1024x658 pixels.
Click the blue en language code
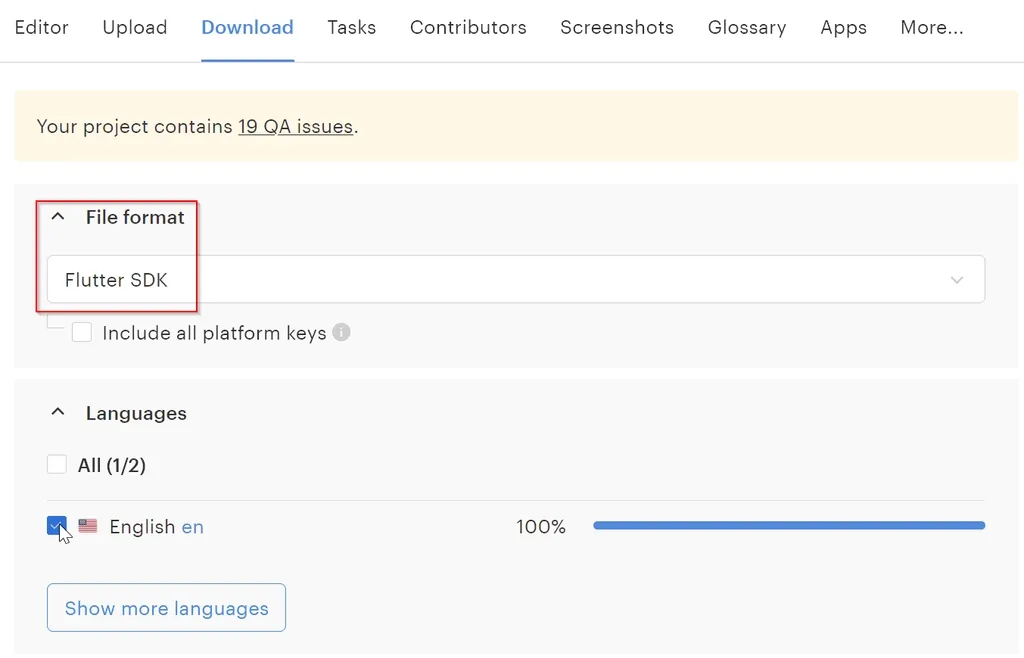pyautogui.click(x=192, y=527)
